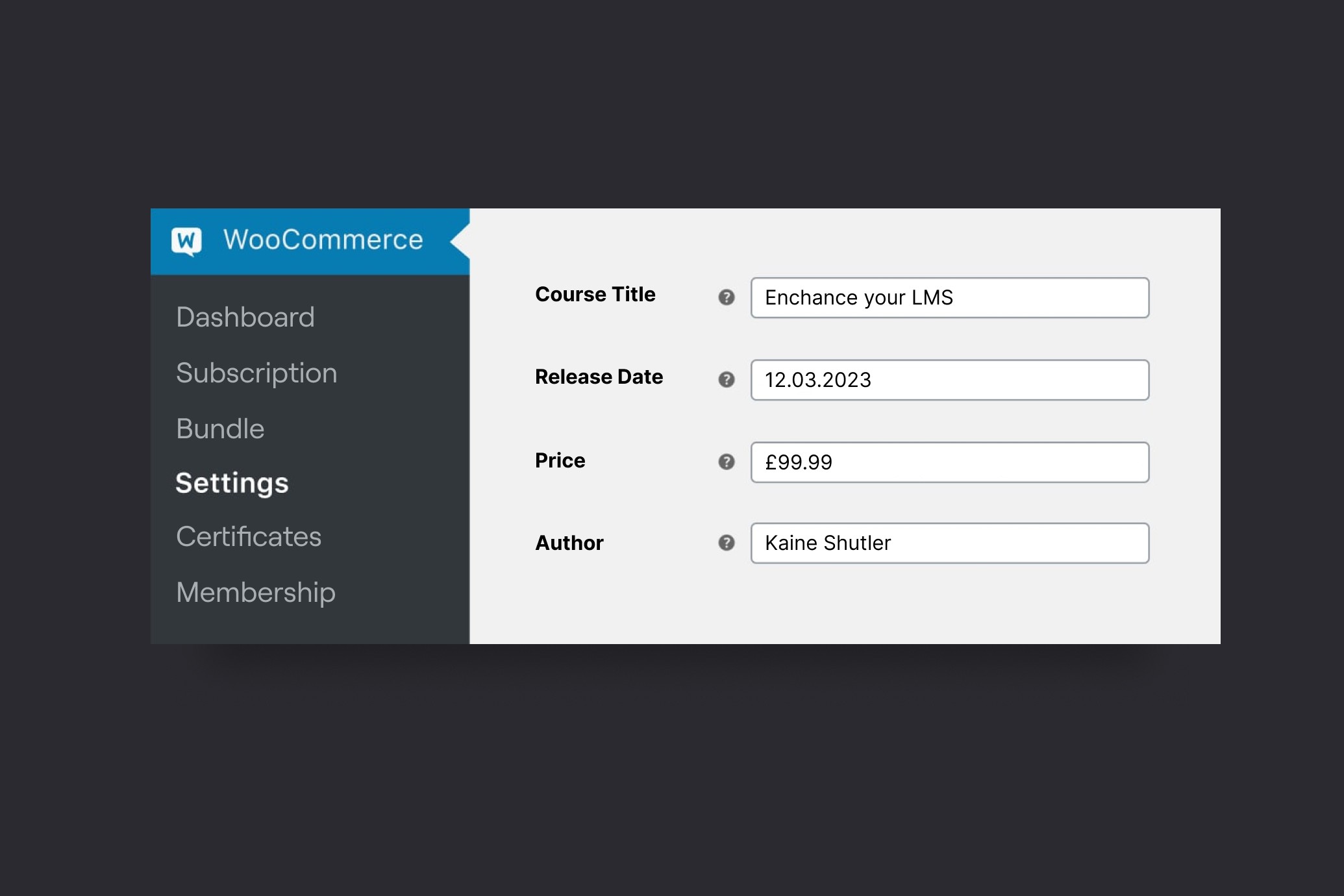The width and height of the screenshot is (1344, 896).
Task: Open Membership from the sidebar
Action: point(256,593)
